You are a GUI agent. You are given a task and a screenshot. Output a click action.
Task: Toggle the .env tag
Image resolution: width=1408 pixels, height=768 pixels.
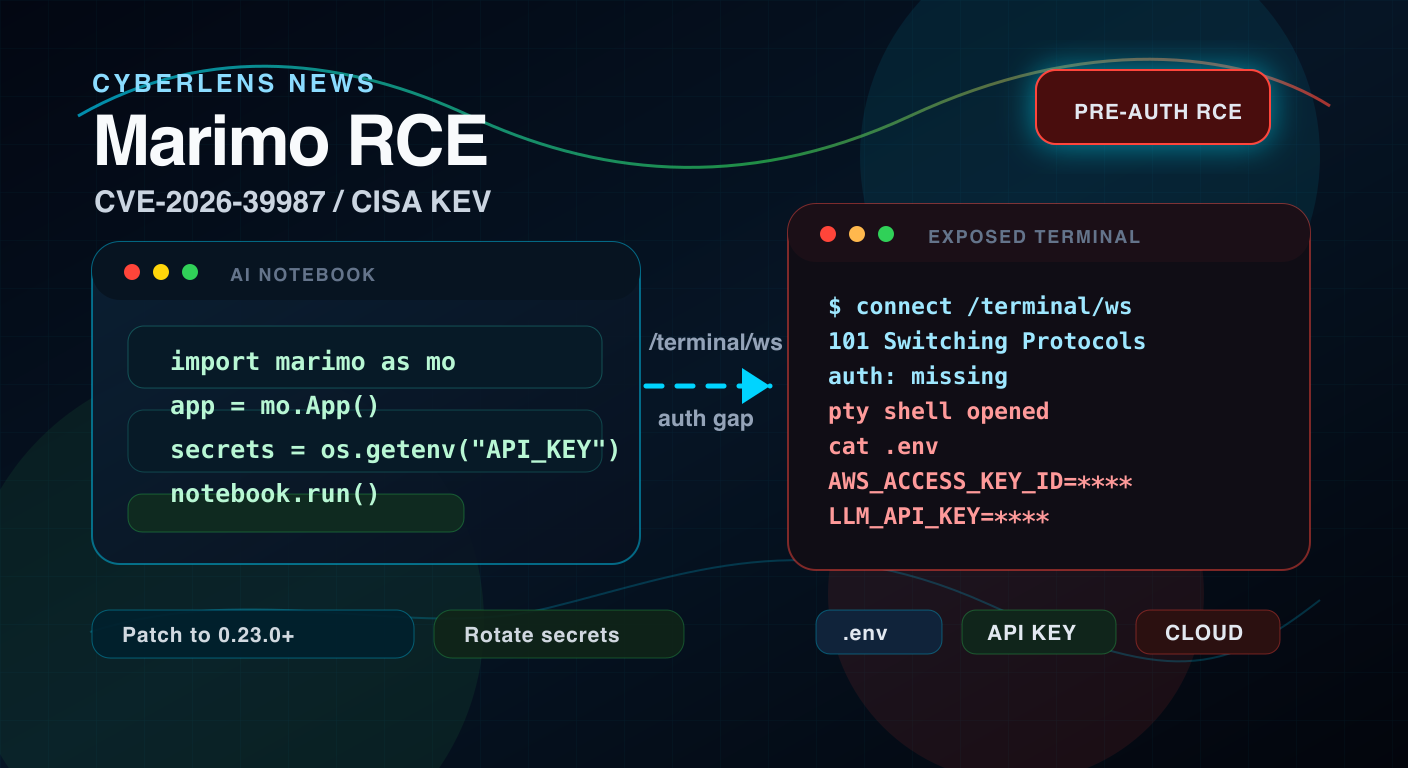click(878, 632)
